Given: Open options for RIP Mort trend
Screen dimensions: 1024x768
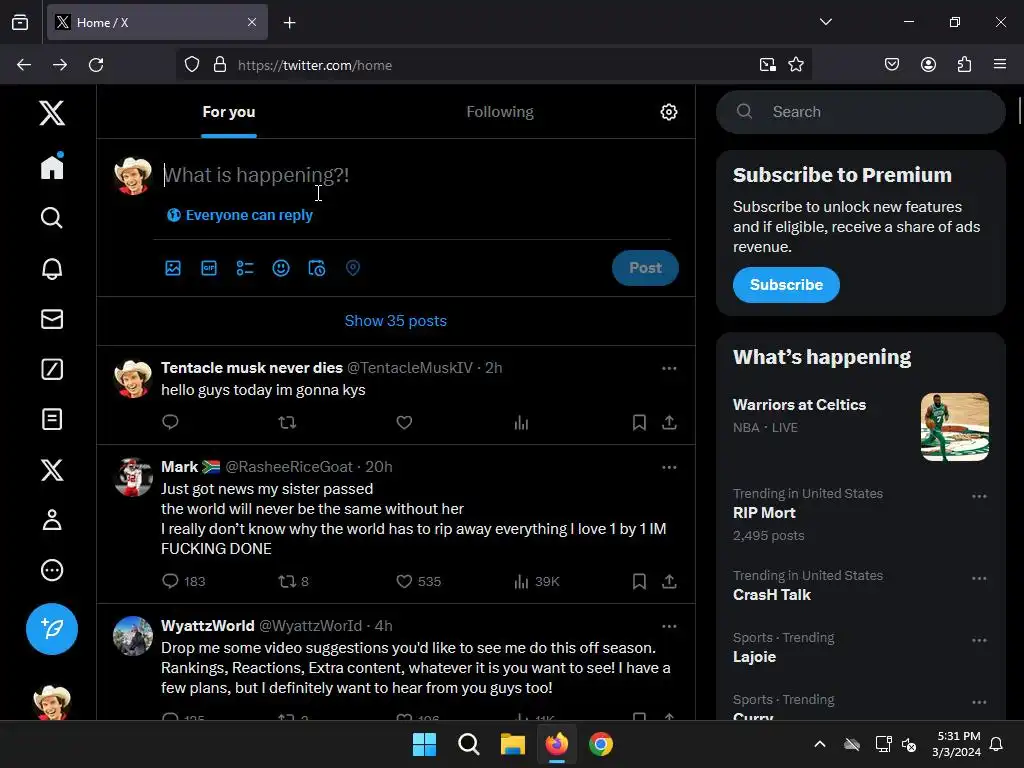Looking at the screenshot, I should [x=979, y=496].
